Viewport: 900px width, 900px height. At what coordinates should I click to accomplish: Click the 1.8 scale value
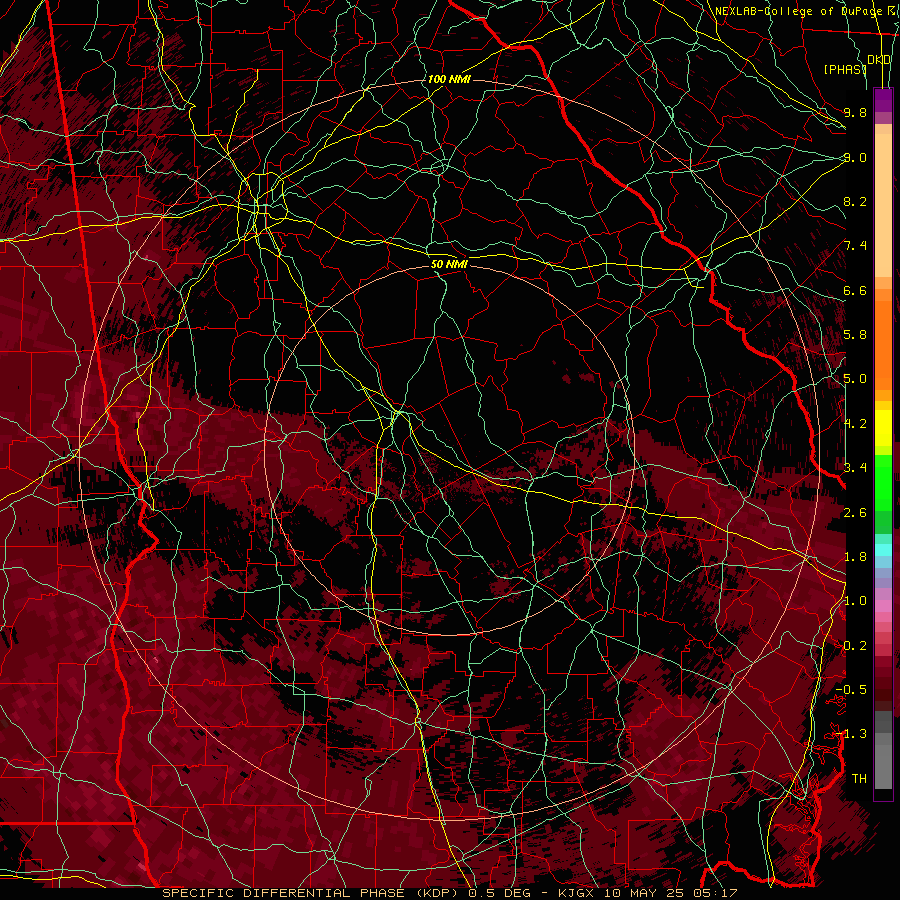click(x=855, y=557)
